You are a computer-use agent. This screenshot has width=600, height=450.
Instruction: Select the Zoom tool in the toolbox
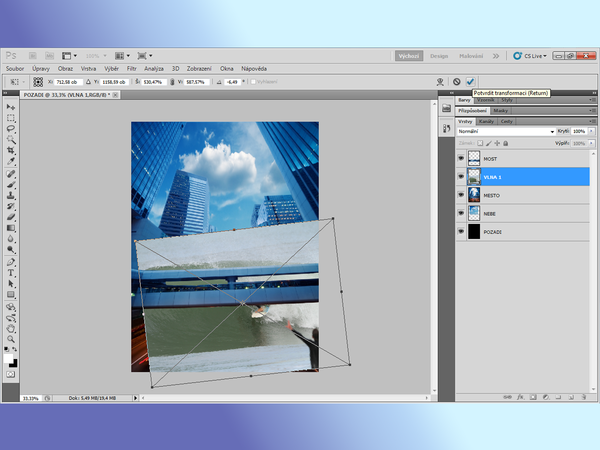[x=11, y=338]
